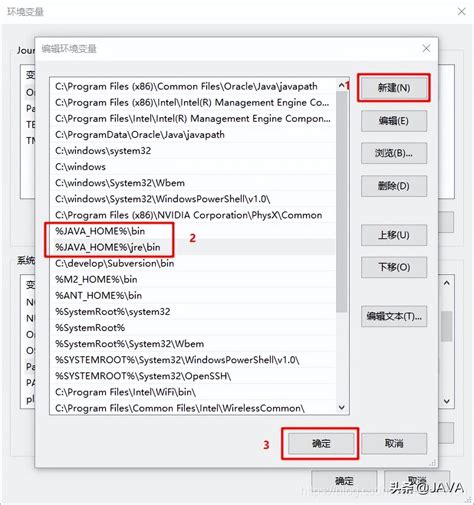Select the %JAVA_HOME%\jre\bin entry
474x505 pixels.
pyautogui.click(x=193, y=247)
